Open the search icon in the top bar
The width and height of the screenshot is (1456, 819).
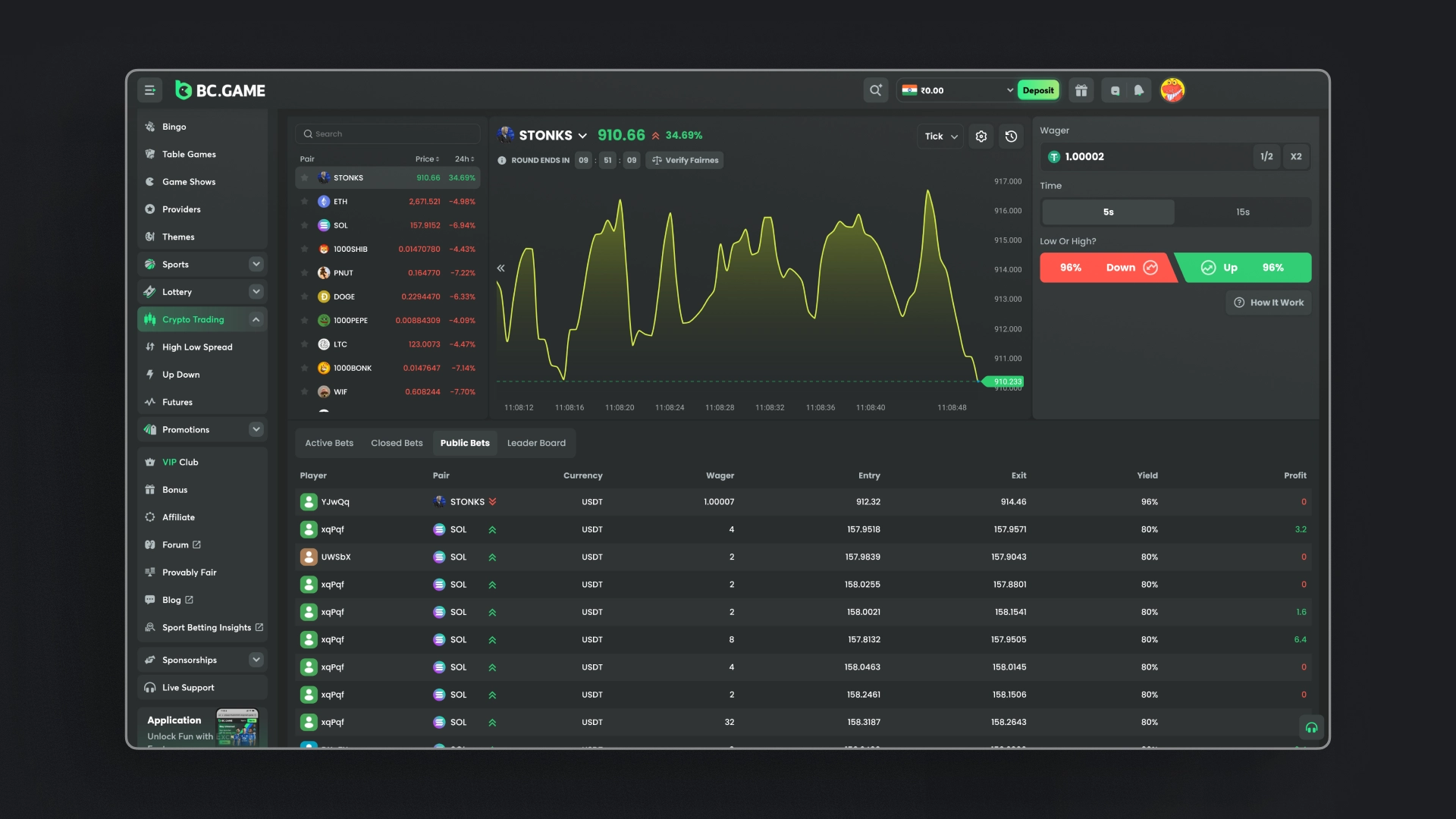click(875, 89)
